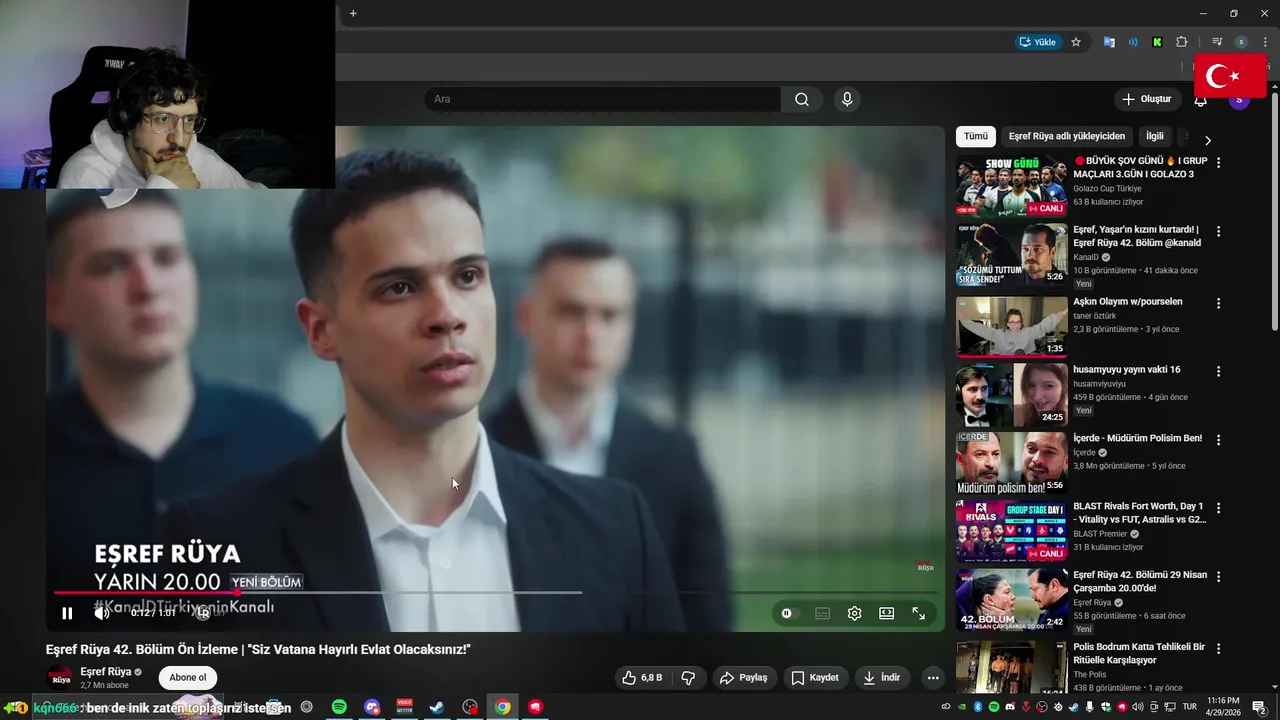Open the blue sound-waves extension icon

click(x=1133, y=42)
